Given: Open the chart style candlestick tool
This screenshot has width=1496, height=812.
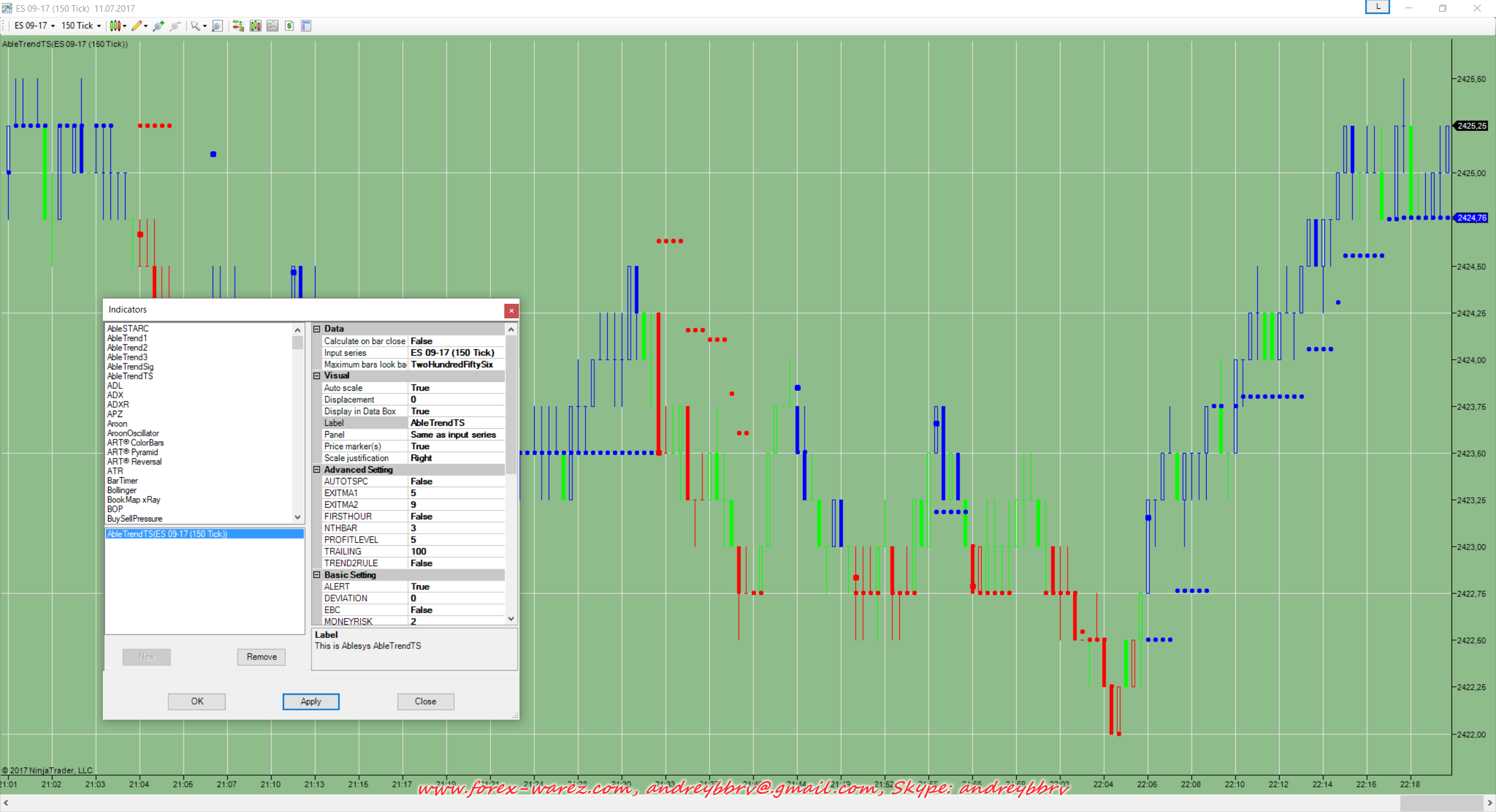Looking at the screenshot, I should click(x=115, y=26).
